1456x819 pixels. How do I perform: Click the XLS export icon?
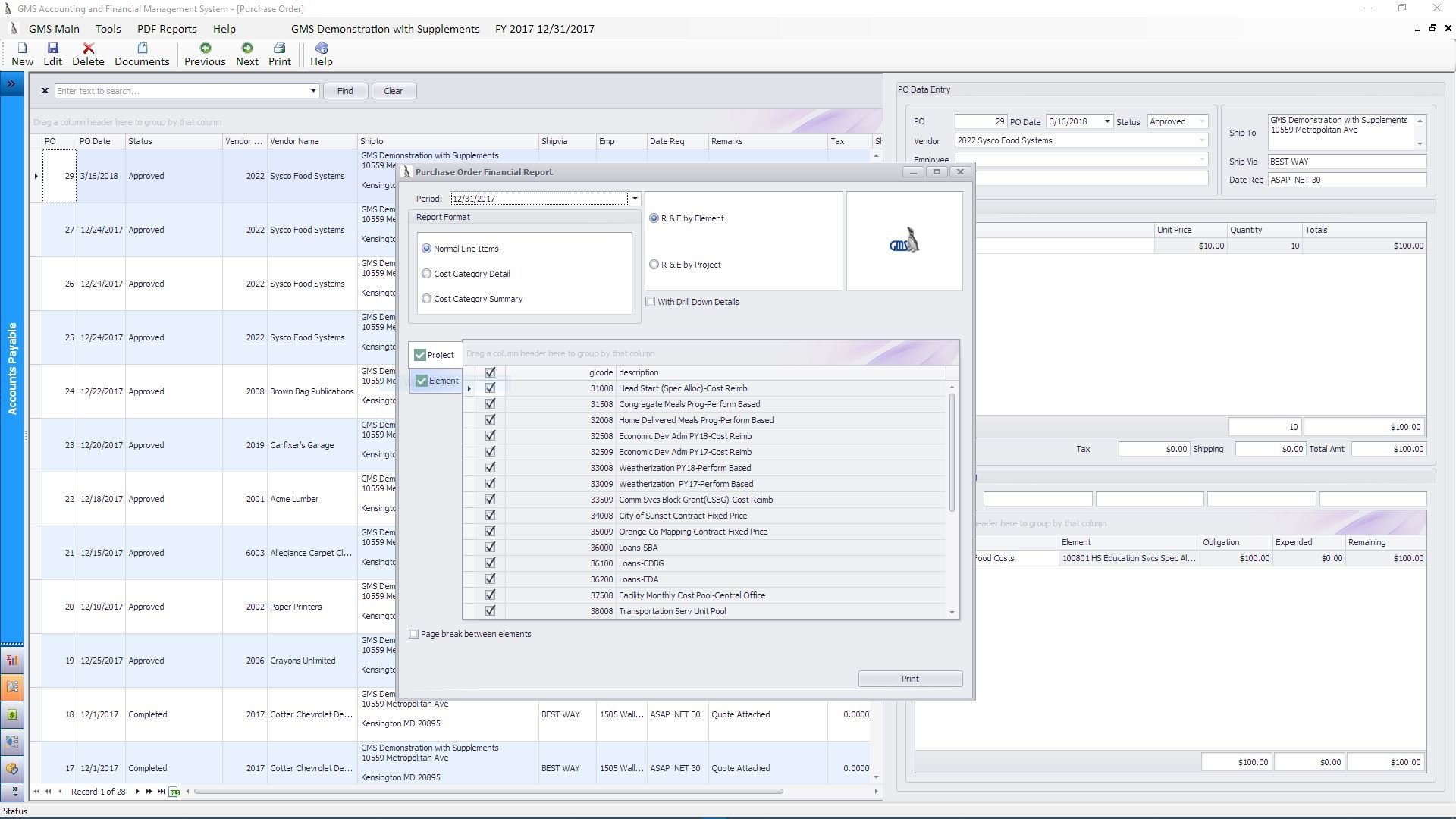174,792
